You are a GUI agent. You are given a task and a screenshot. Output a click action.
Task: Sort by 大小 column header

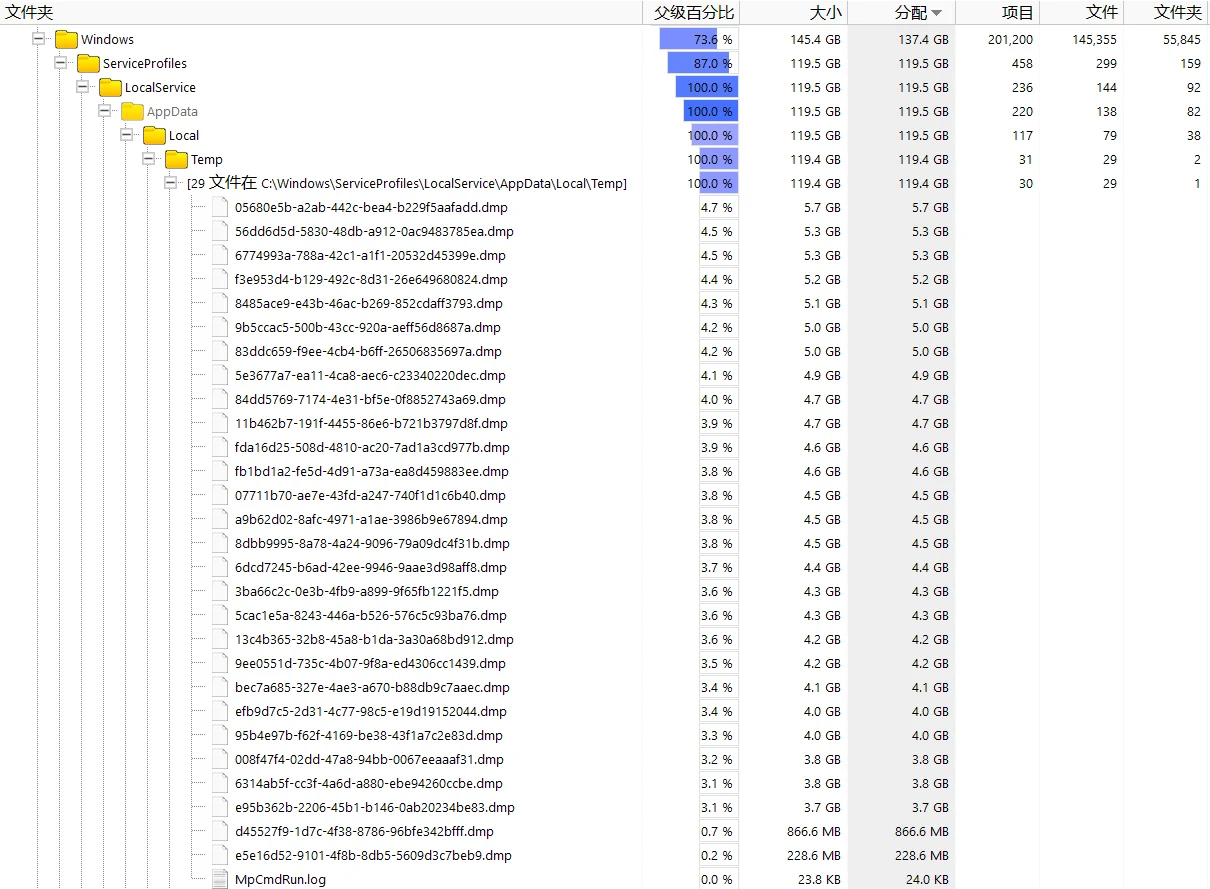tap(794, 12)
